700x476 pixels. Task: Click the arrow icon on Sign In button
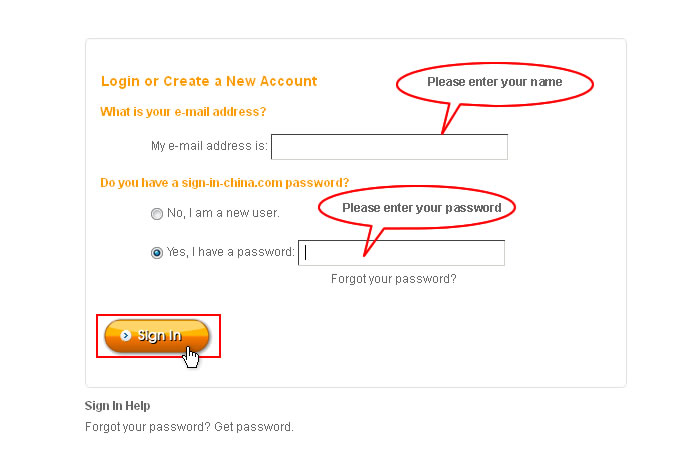click(126, 335)
